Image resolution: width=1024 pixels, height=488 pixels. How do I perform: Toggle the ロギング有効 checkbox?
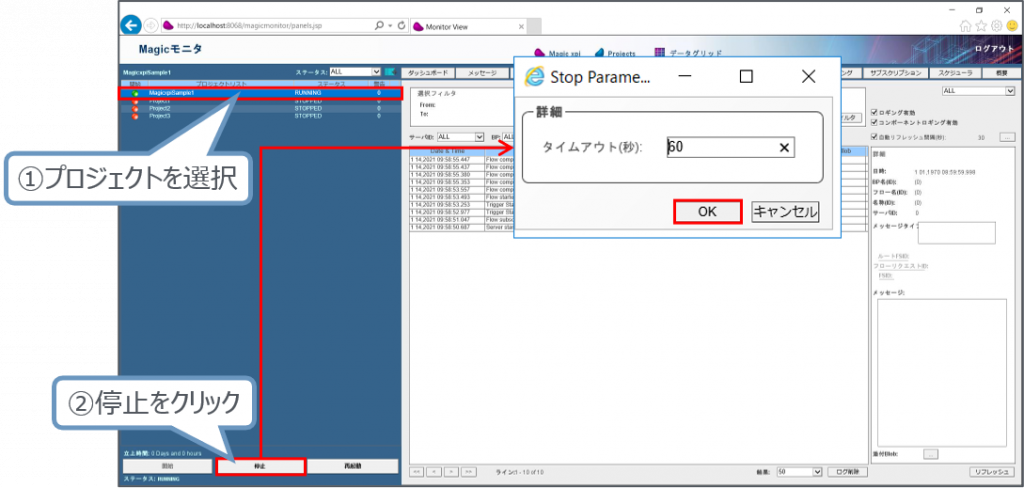875,112
